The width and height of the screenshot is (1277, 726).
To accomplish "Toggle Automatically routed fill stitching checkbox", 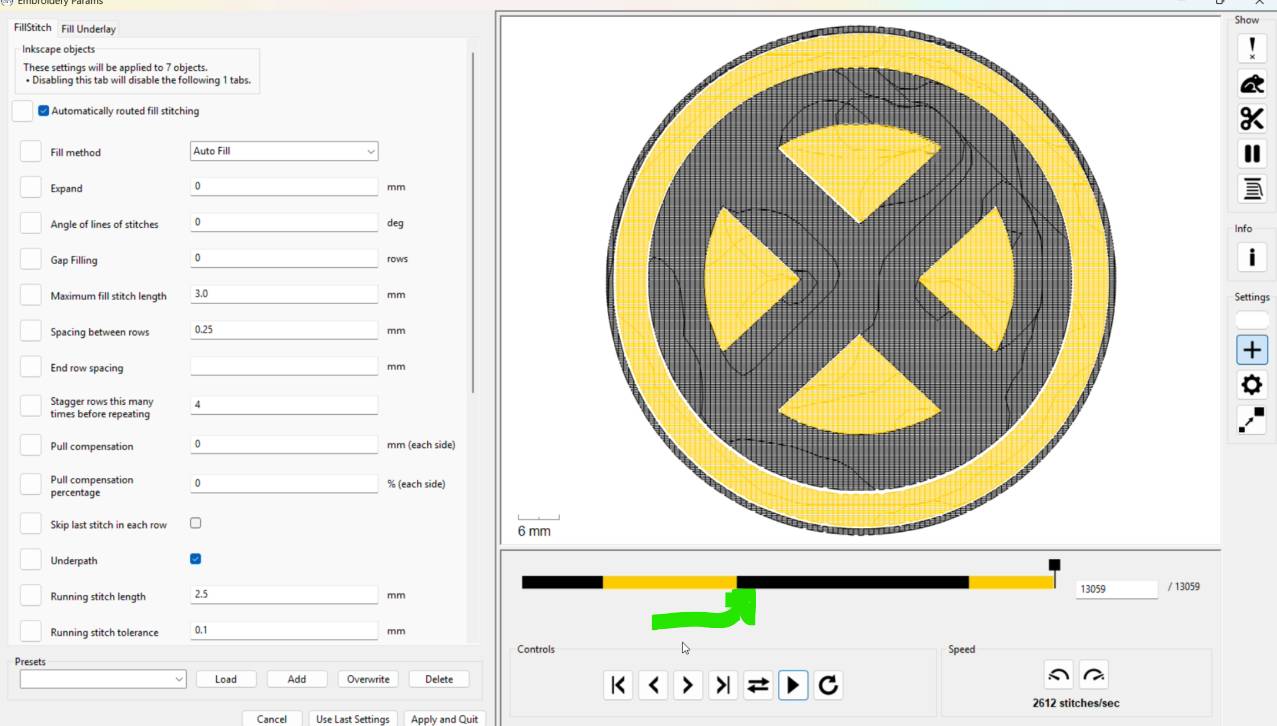I will click(x=43, y=111).
